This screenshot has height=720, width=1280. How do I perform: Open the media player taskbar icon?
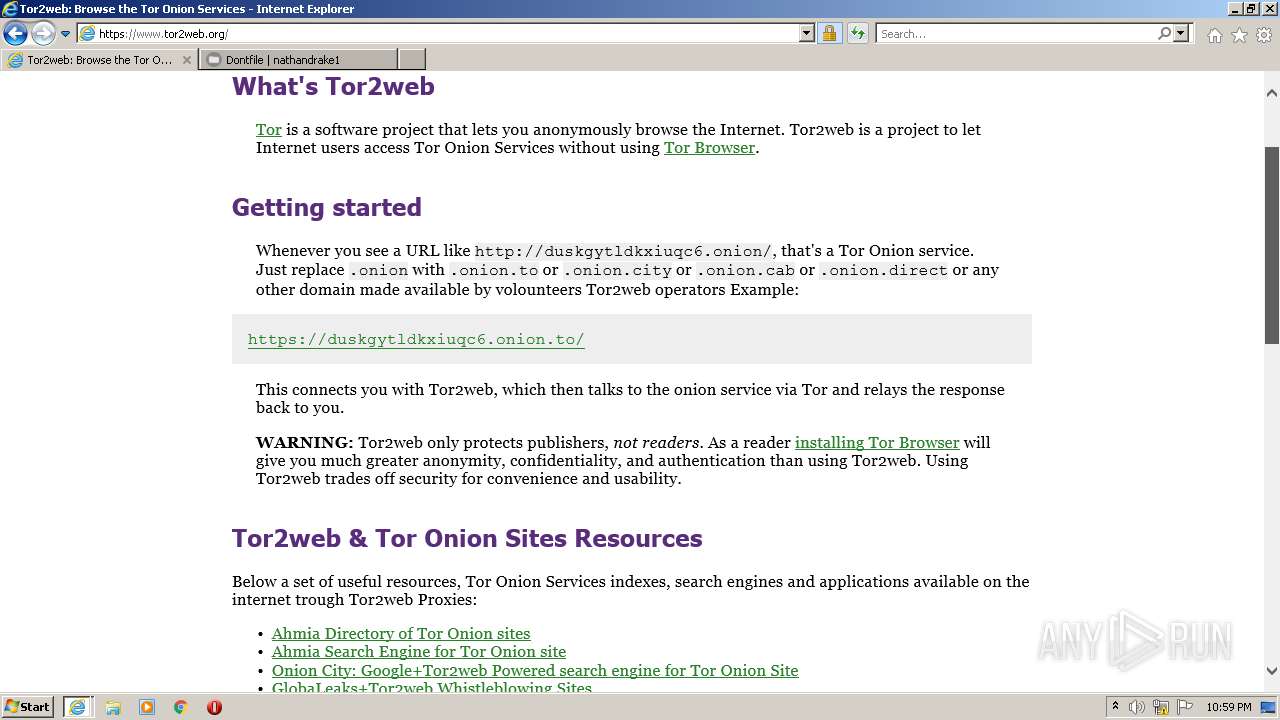pos(147,707)
